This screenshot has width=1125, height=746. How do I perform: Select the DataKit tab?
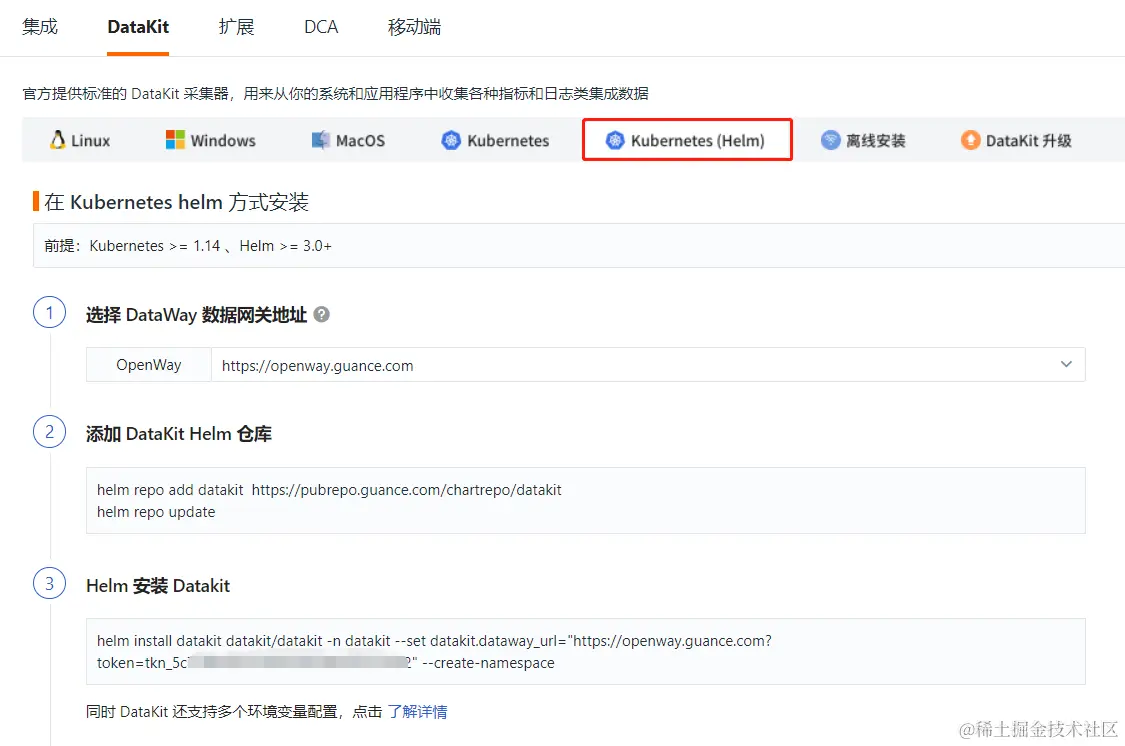138,27
